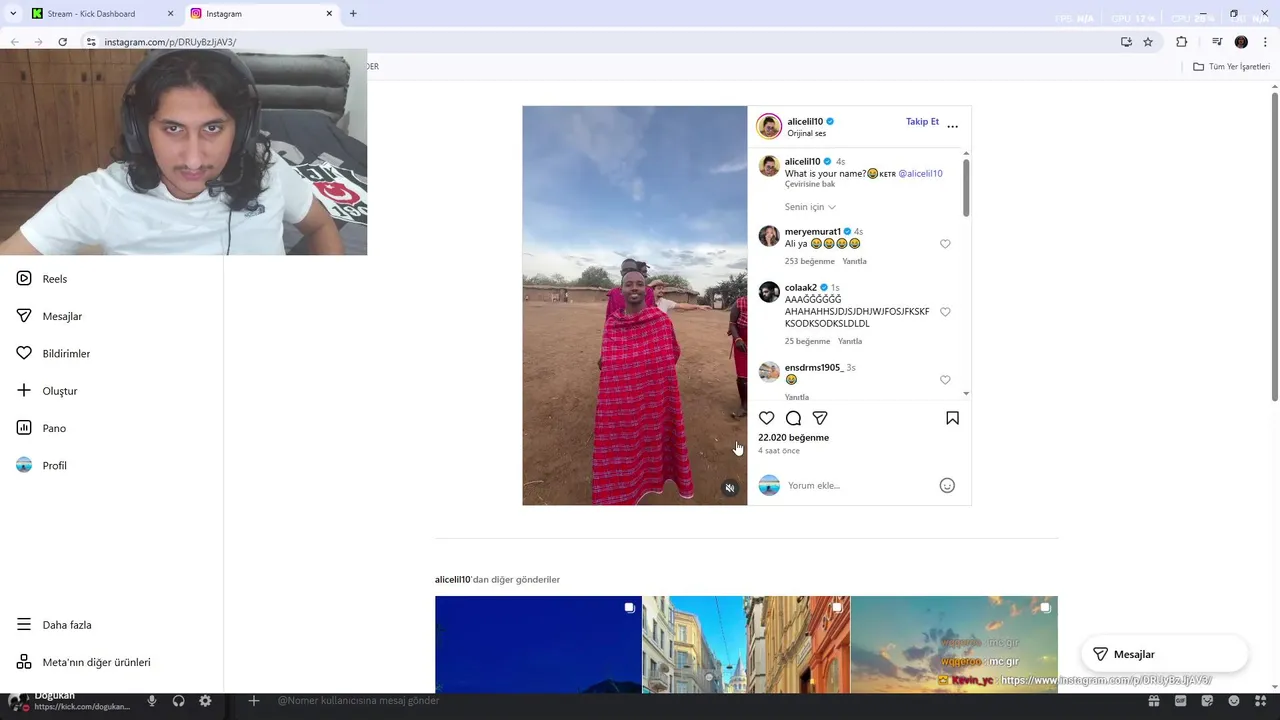Open the three-dot post options menu
The image size is (1280, 720).
point(952,126)
